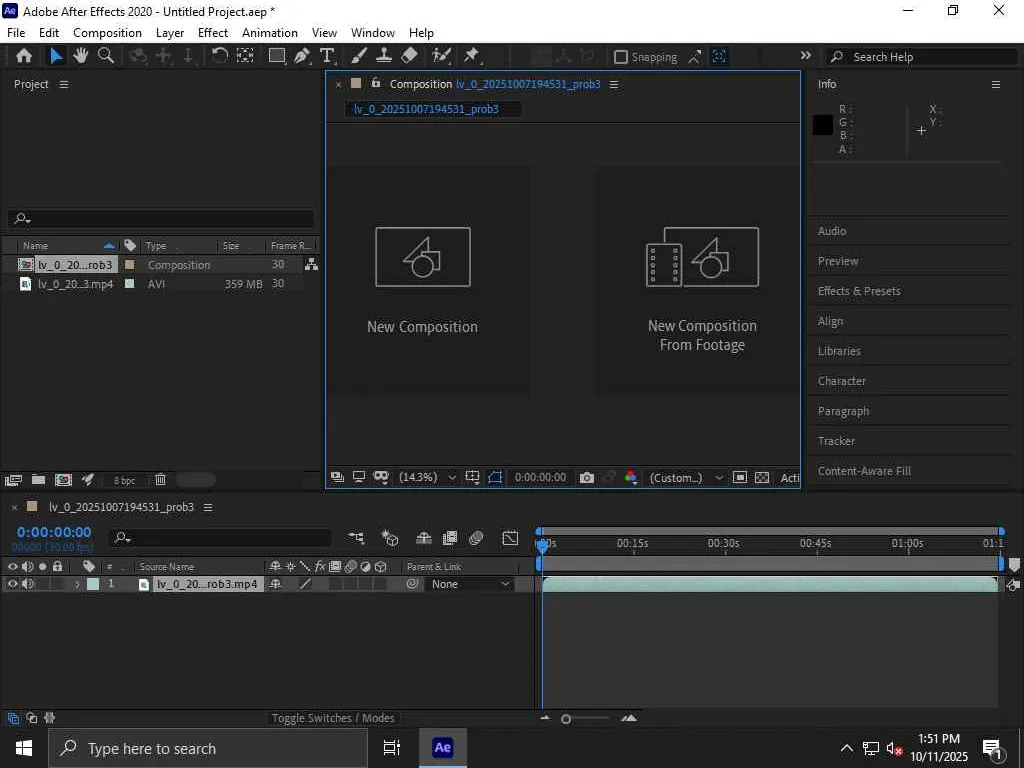Create a new folder in Project panel
Screen dimensions: 1024x768
pyautogui.click(x=39, y=480)
